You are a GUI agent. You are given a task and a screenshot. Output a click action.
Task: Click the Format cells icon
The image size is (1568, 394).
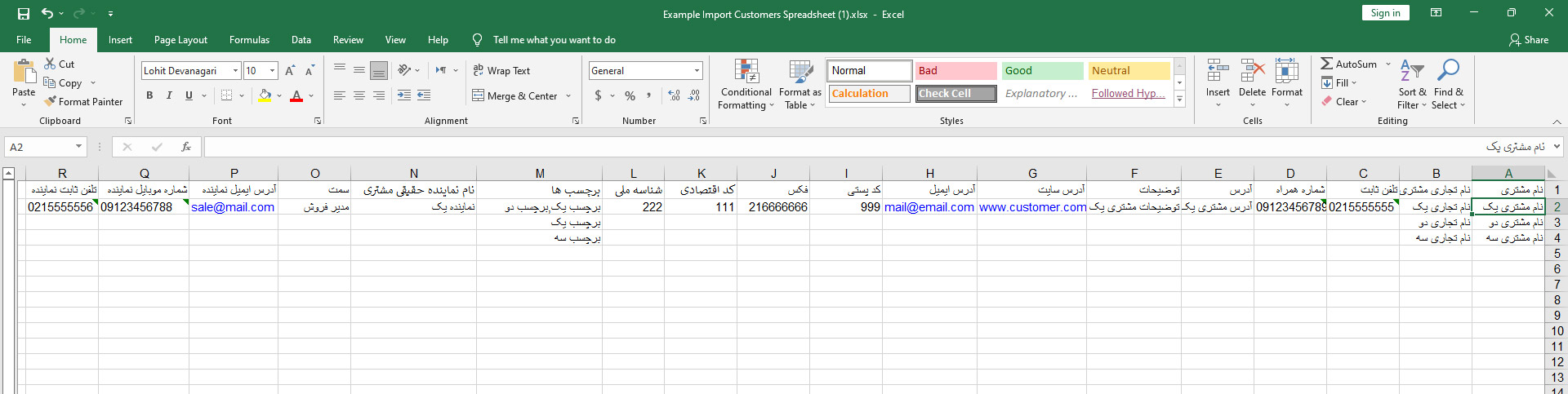1287,71
